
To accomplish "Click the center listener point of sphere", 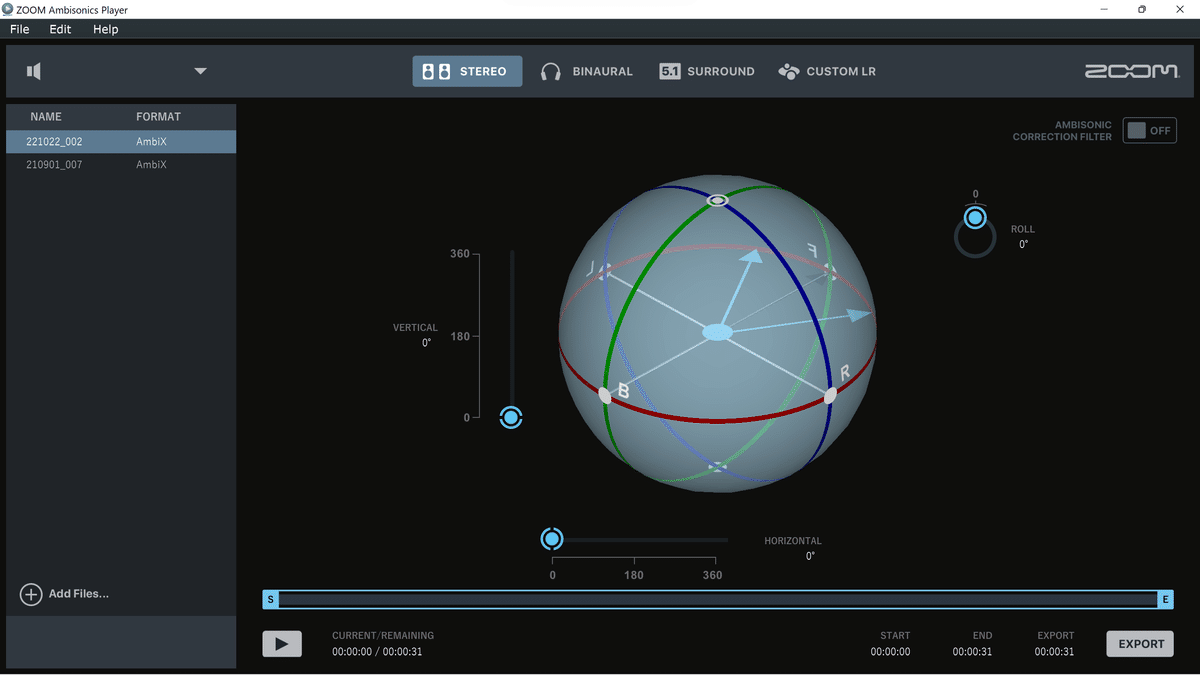I will tap(717, 332).
